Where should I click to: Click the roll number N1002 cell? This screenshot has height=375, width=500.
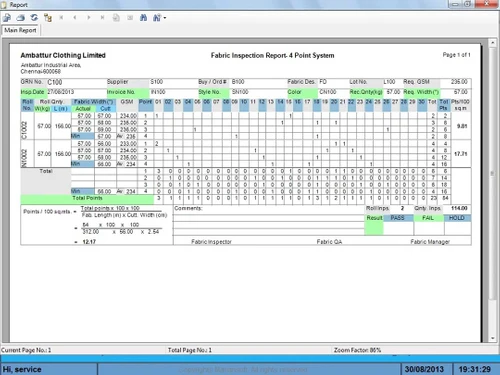click(24, 158)
